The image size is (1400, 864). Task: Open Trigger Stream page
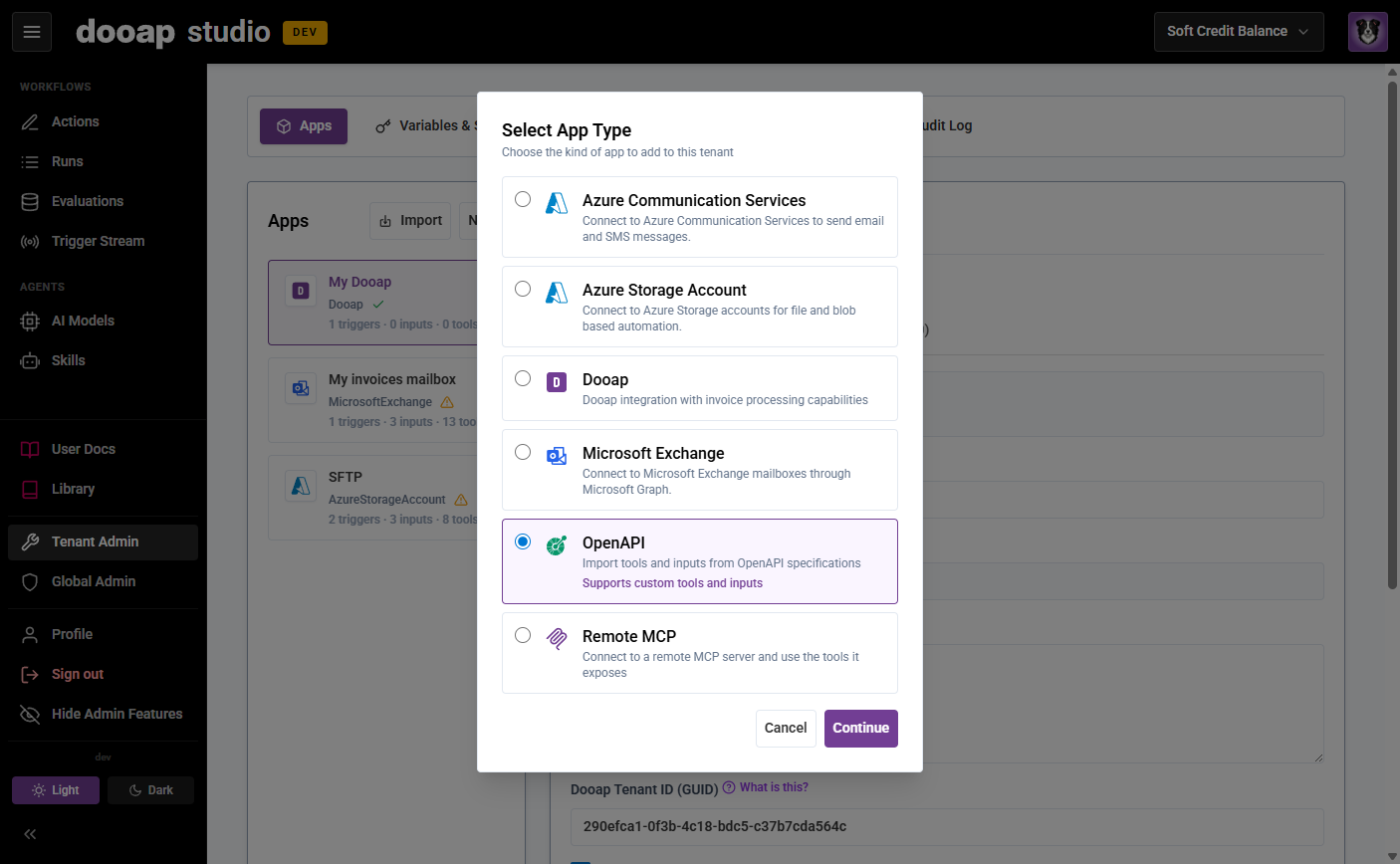coord(104,241)
